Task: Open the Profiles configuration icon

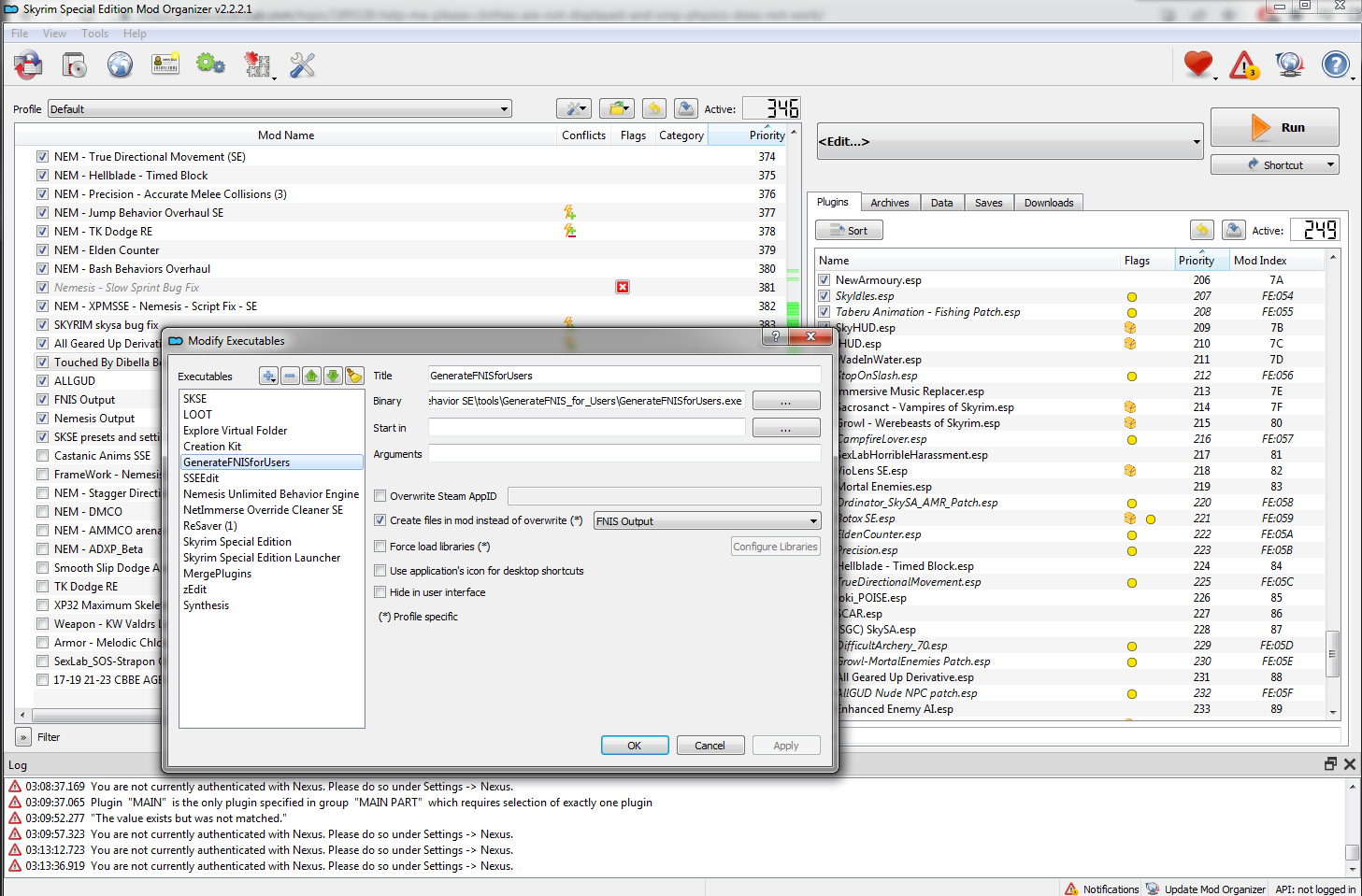Action: coord(74,64)
